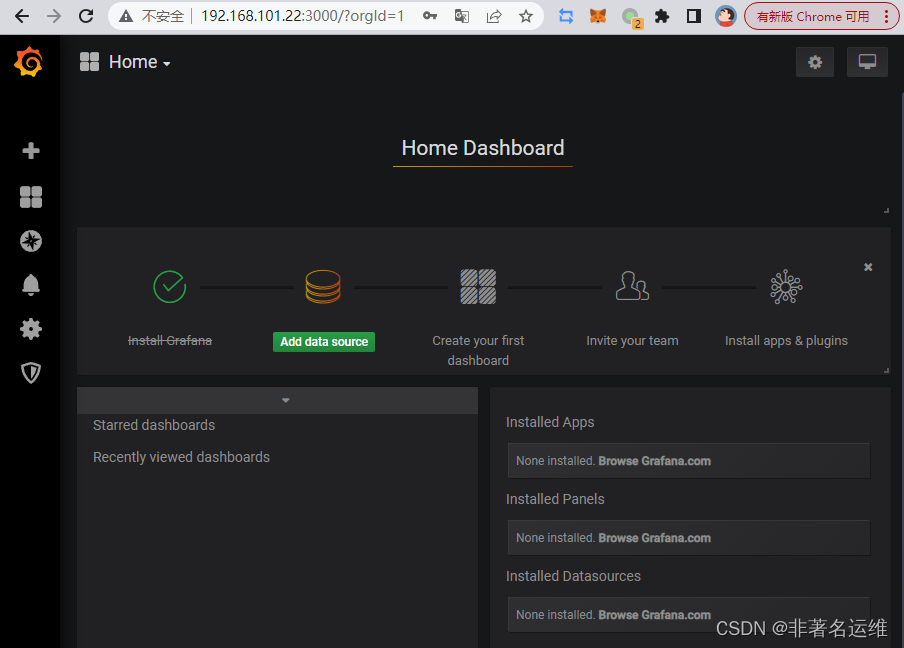Browse Grafana.com under Installed Apps
This screenshot has height=648, width=904.
coord(654,461)
